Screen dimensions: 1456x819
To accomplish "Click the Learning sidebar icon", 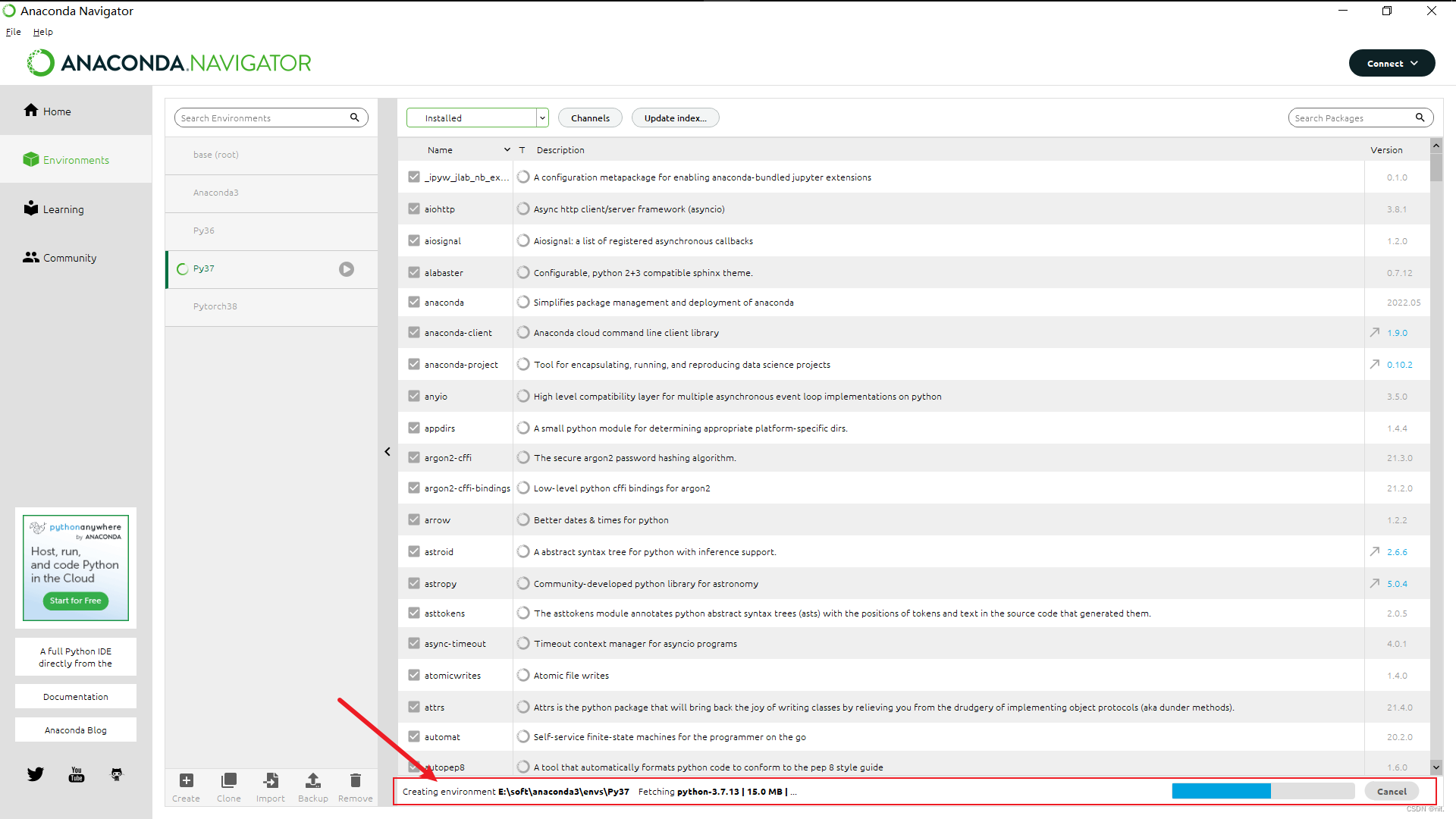I will (x=30, y=208).
